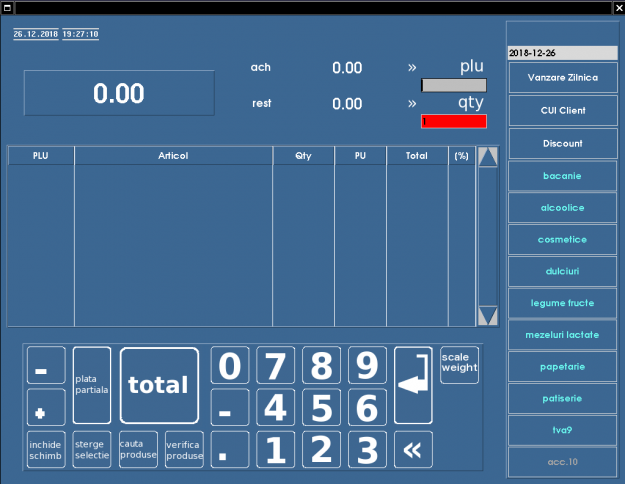This screenshot has height=484, width=625.
Task: Click the large minus button beside plata partiala
Action: coord(46,367)
